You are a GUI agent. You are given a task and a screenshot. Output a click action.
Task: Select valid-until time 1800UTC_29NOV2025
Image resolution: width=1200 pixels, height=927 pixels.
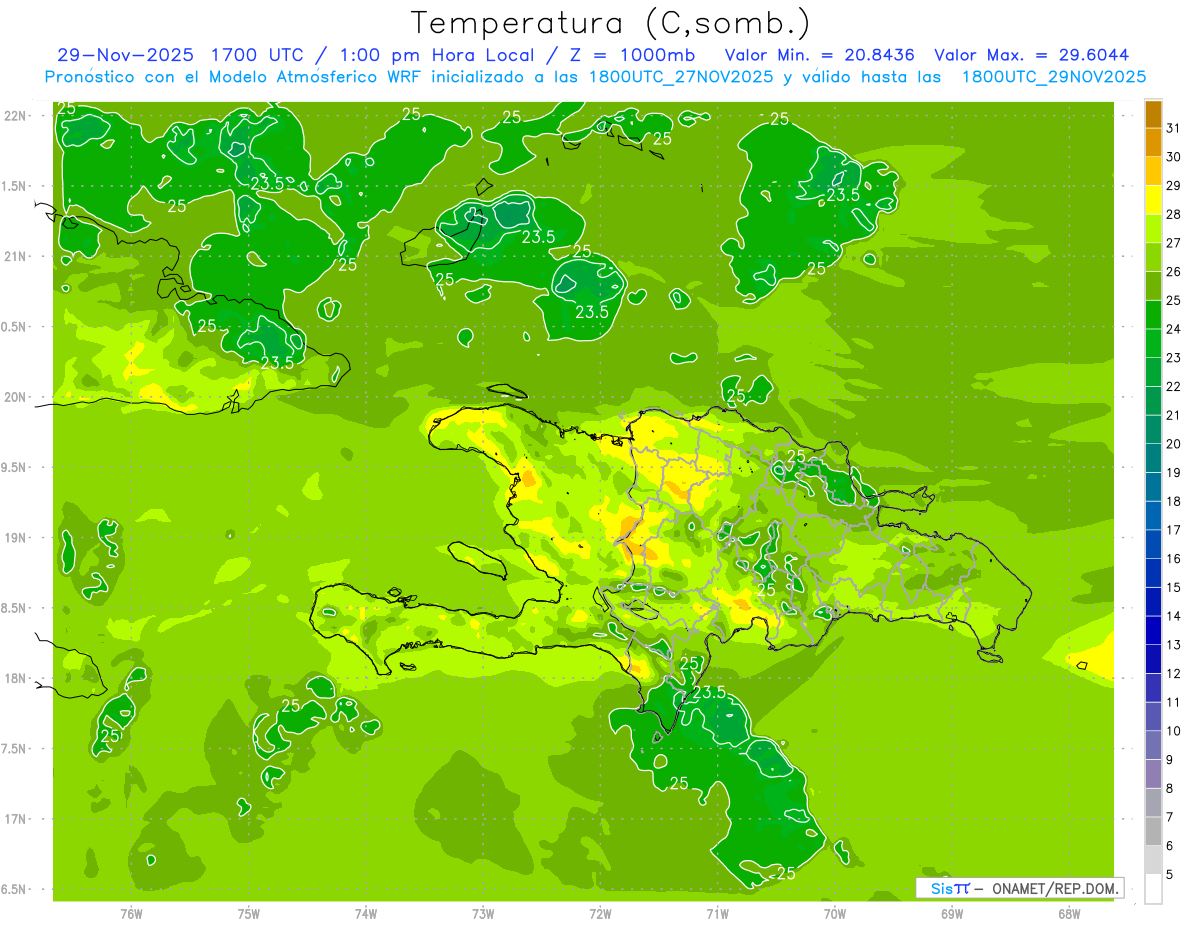click(1054, 77)
